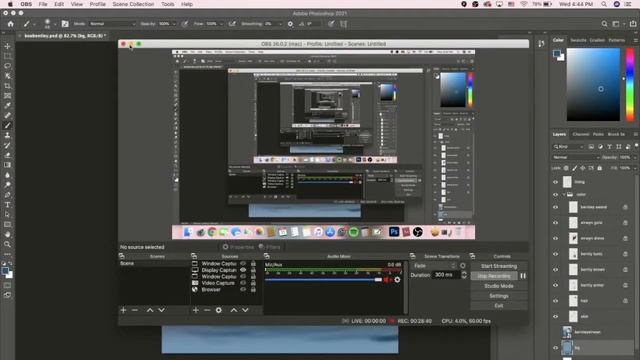Click the Photoshop search icon at top right

[604, 24]
